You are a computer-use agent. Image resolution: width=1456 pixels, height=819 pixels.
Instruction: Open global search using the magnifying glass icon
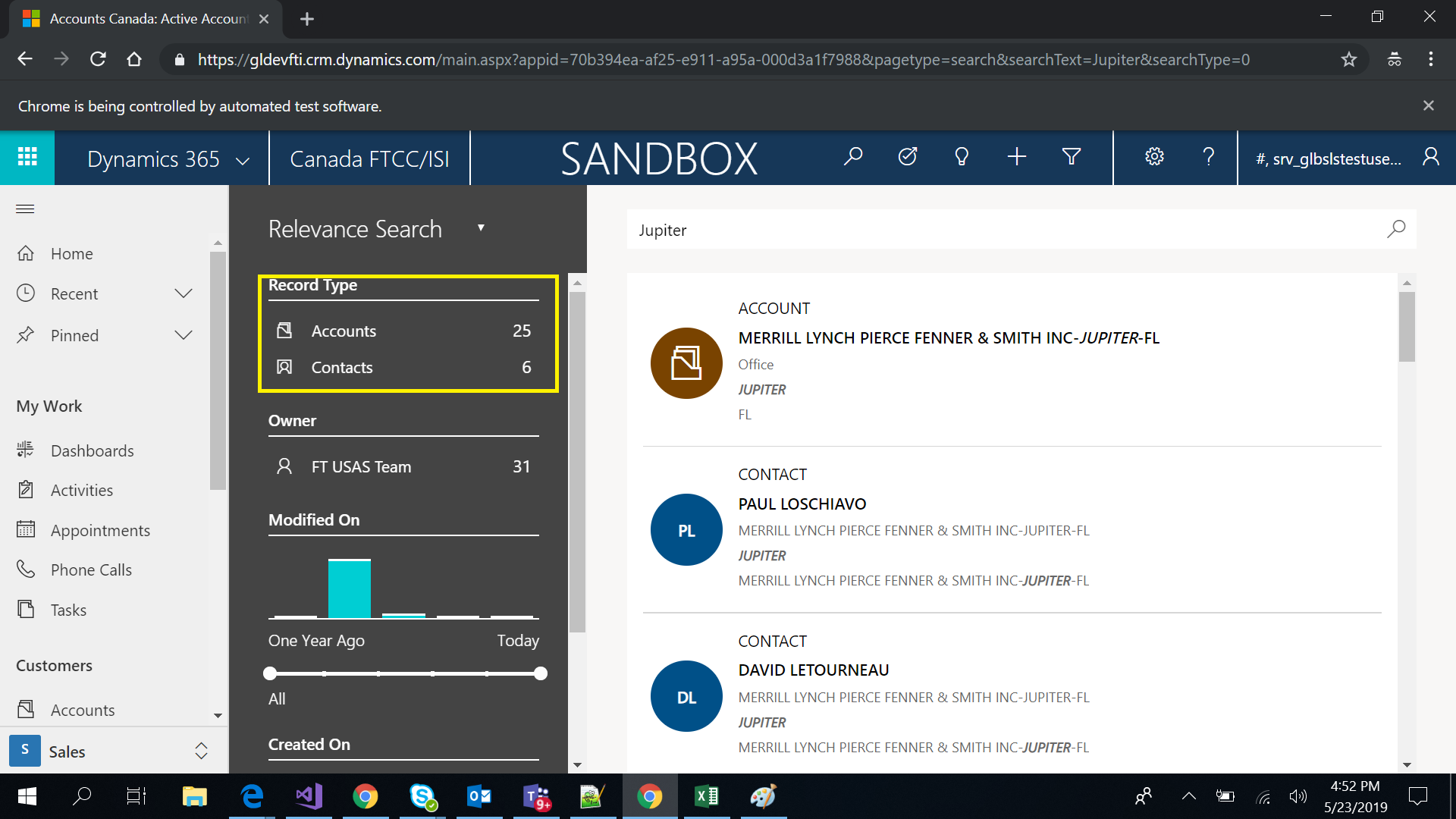tap(853, 157)
